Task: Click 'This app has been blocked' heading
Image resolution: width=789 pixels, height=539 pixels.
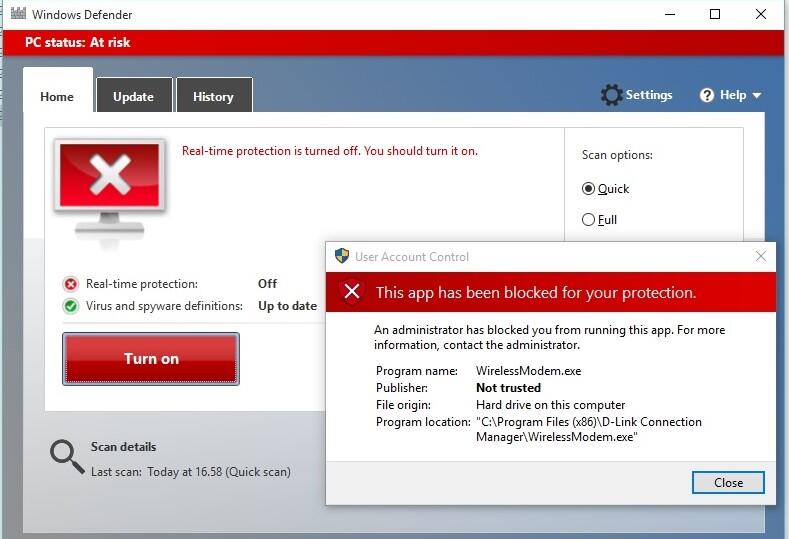Action: pos(536,292)
